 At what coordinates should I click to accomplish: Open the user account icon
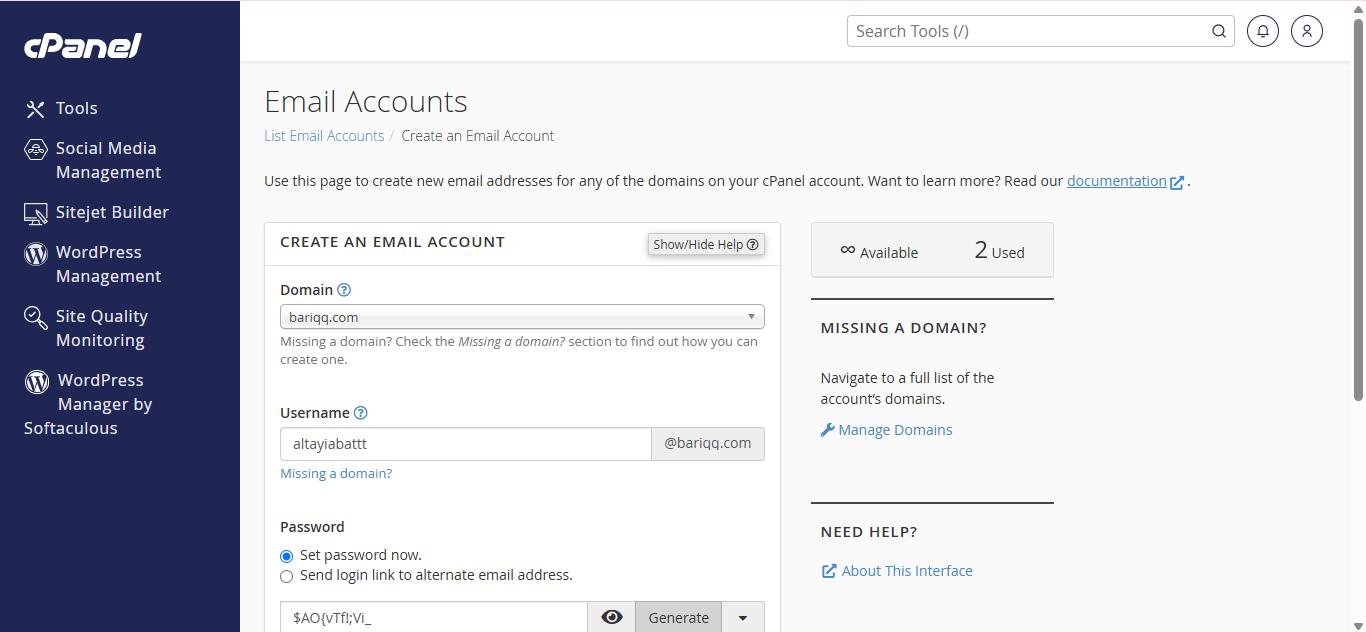[1306, 31]
